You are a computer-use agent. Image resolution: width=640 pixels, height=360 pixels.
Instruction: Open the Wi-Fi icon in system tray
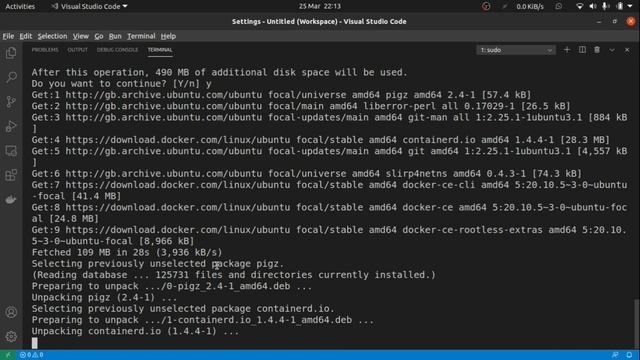coord(579,6)
